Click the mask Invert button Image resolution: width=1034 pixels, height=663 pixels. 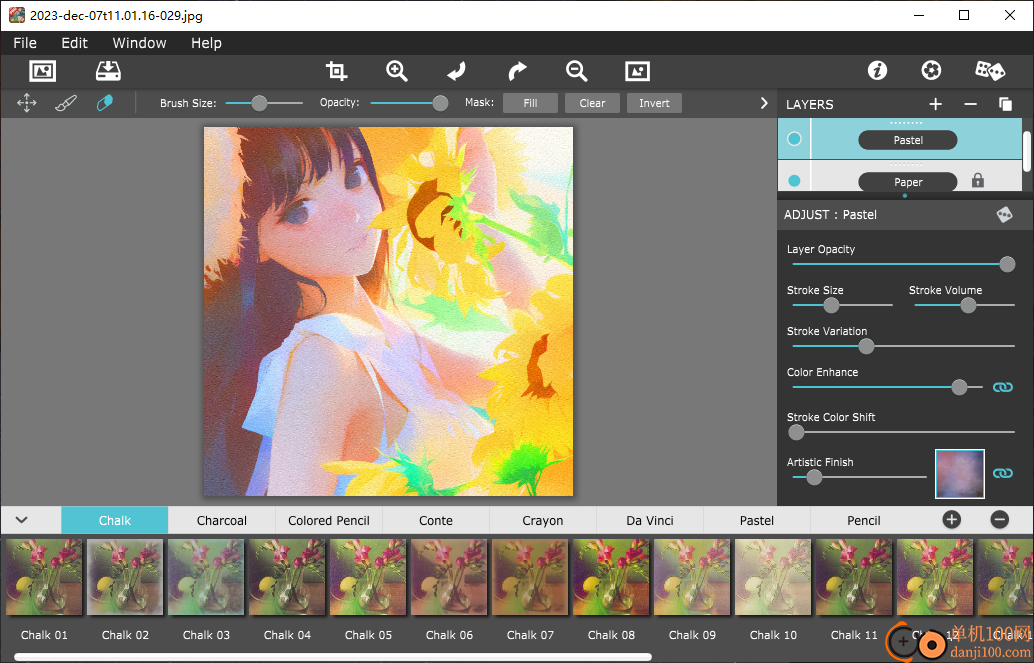654,103
